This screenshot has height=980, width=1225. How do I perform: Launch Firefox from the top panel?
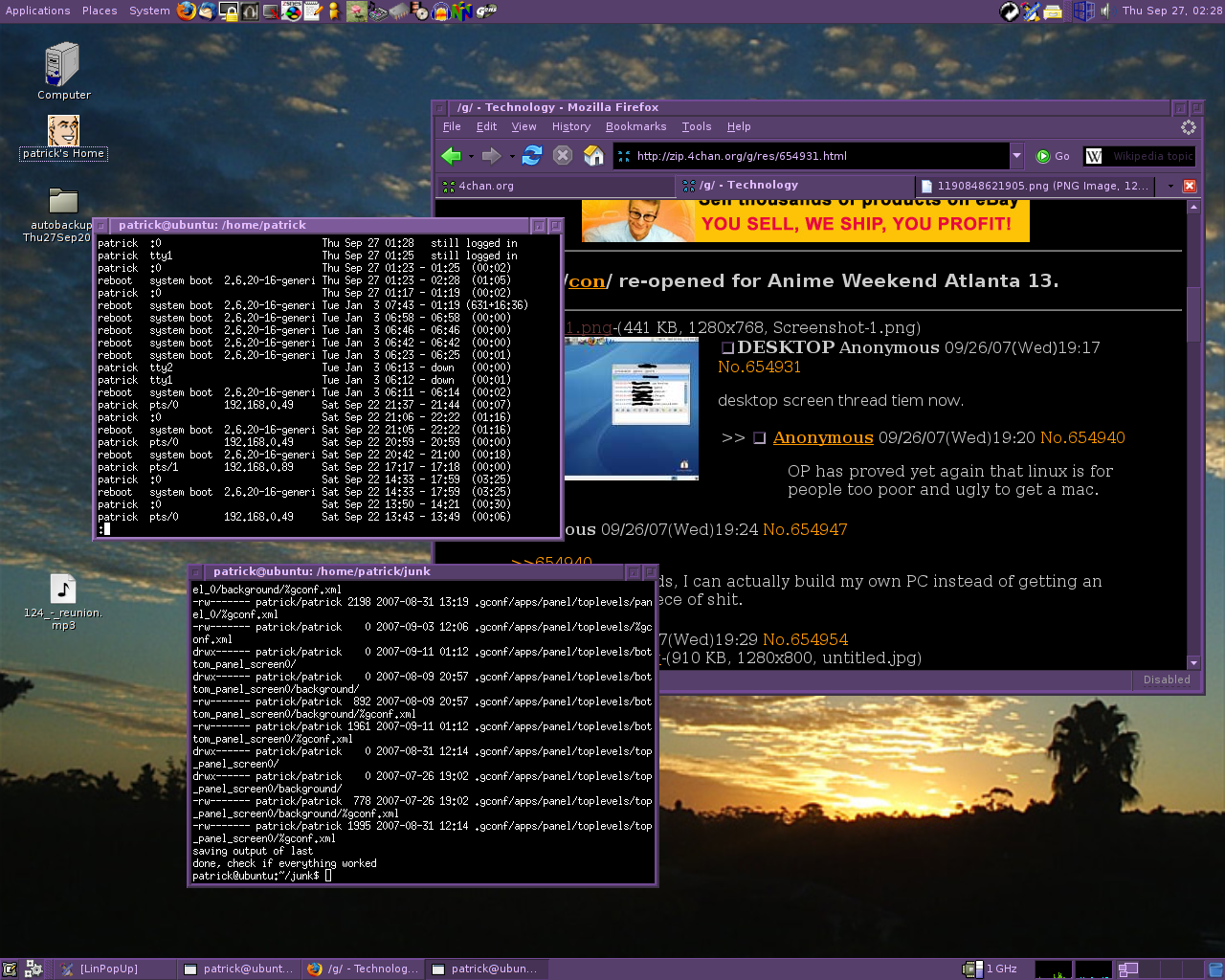point(186,11)
